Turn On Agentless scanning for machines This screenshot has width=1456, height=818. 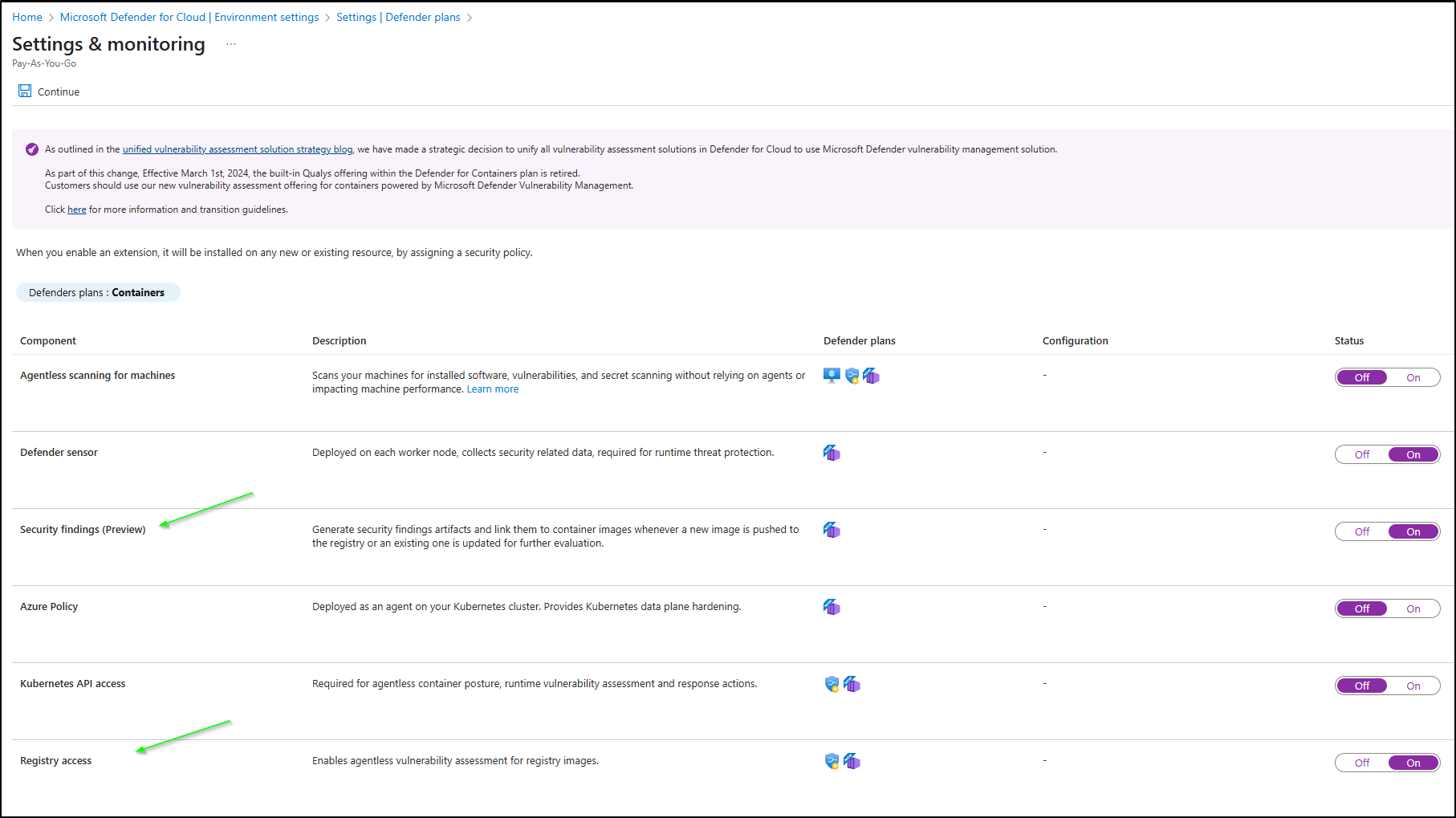1413,377
